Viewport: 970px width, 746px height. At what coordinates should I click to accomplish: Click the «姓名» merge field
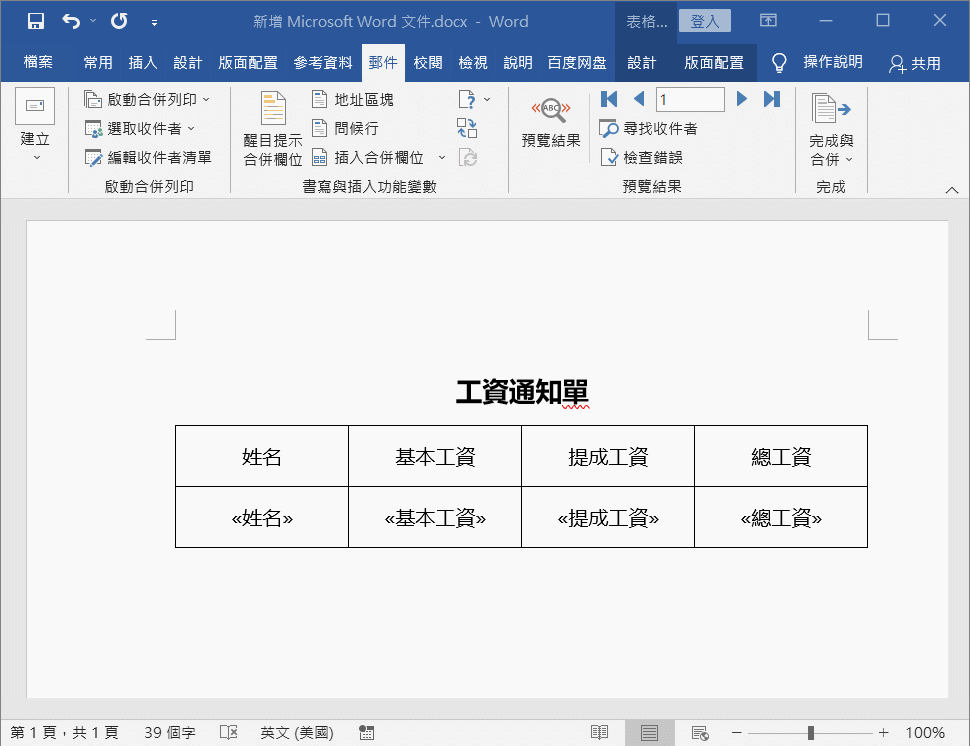pos(262,518)
